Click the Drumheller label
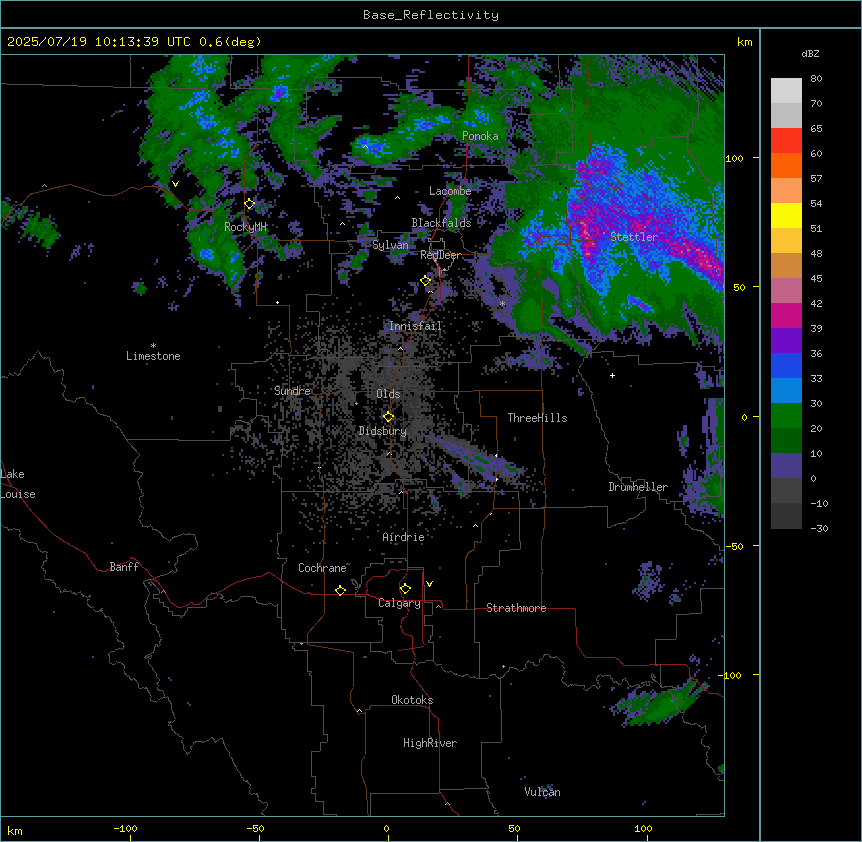 638,487
